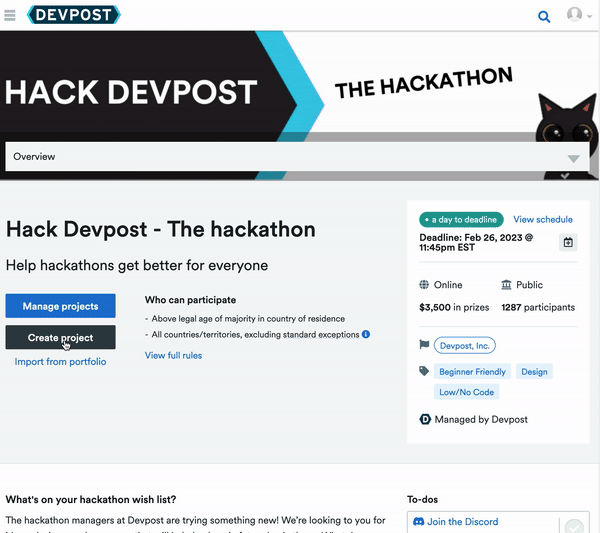Viewport: 600px width, 533px height.
Task: Add deadline to calendar icon
Action: (x=568, y=243)
